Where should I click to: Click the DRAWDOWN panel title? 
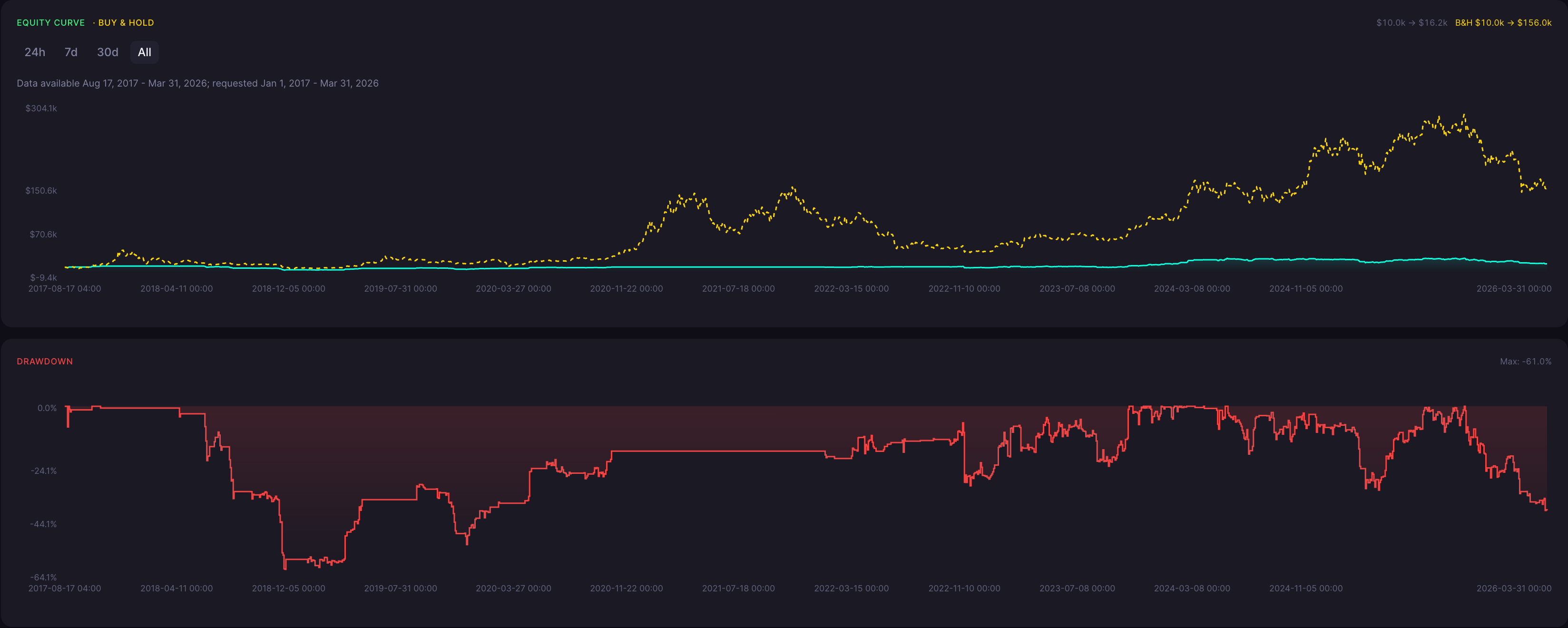coord(44,362)
